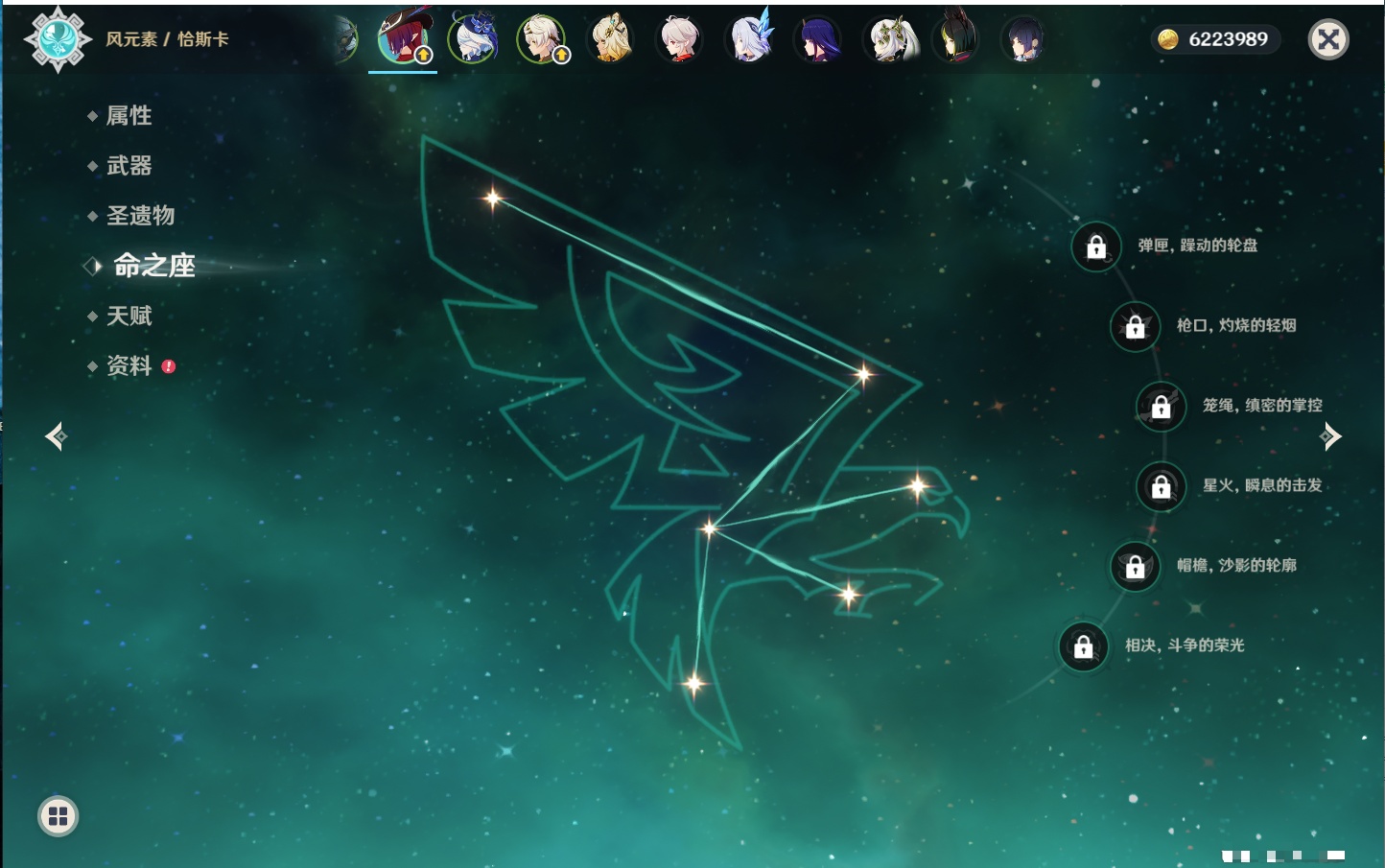1385x868 pixels.
Task: Select the white-haired avatar with red collar
Action: [x=680, y=39]
